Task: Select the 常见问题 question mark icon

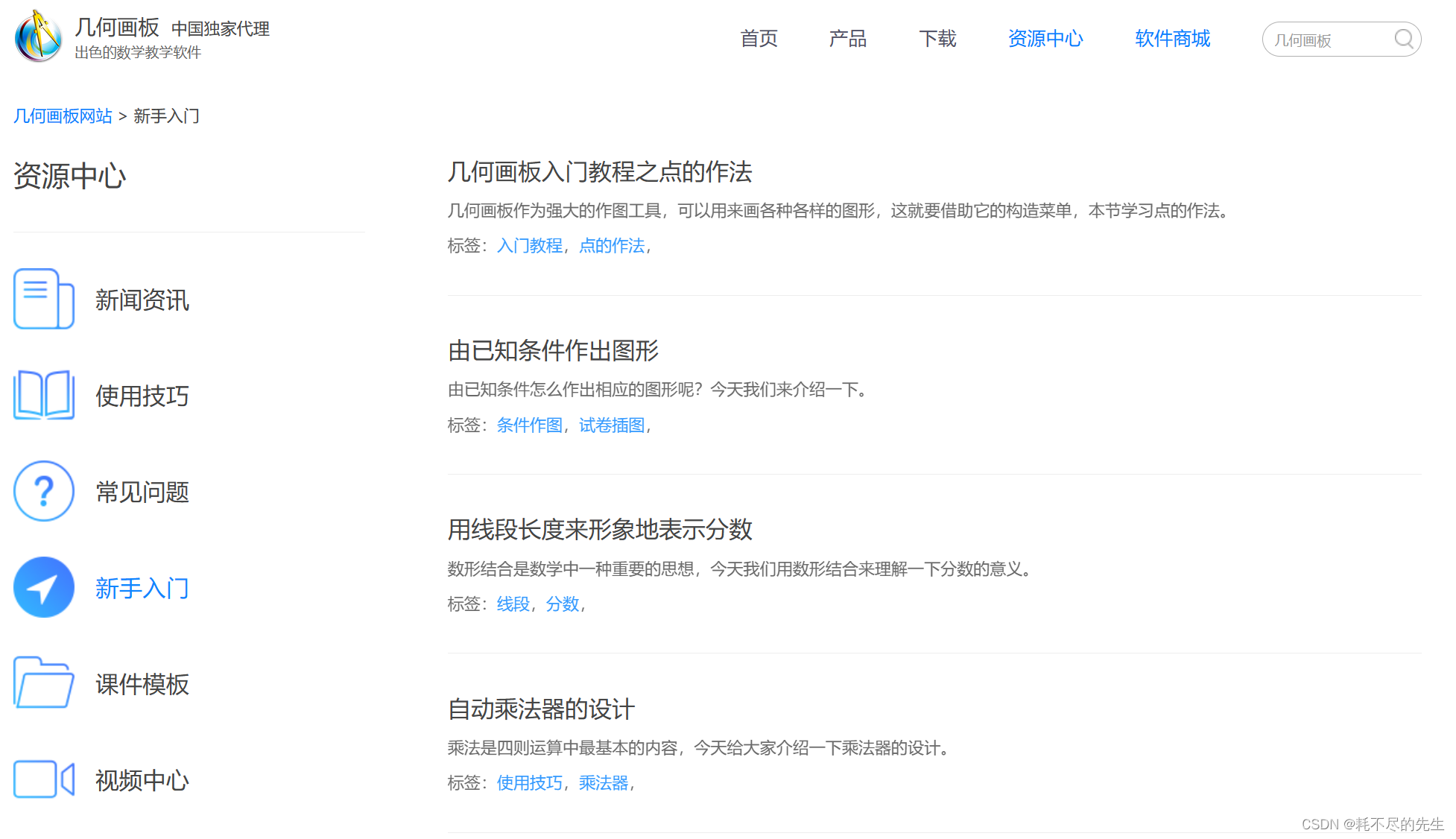Action: point(43,491)
